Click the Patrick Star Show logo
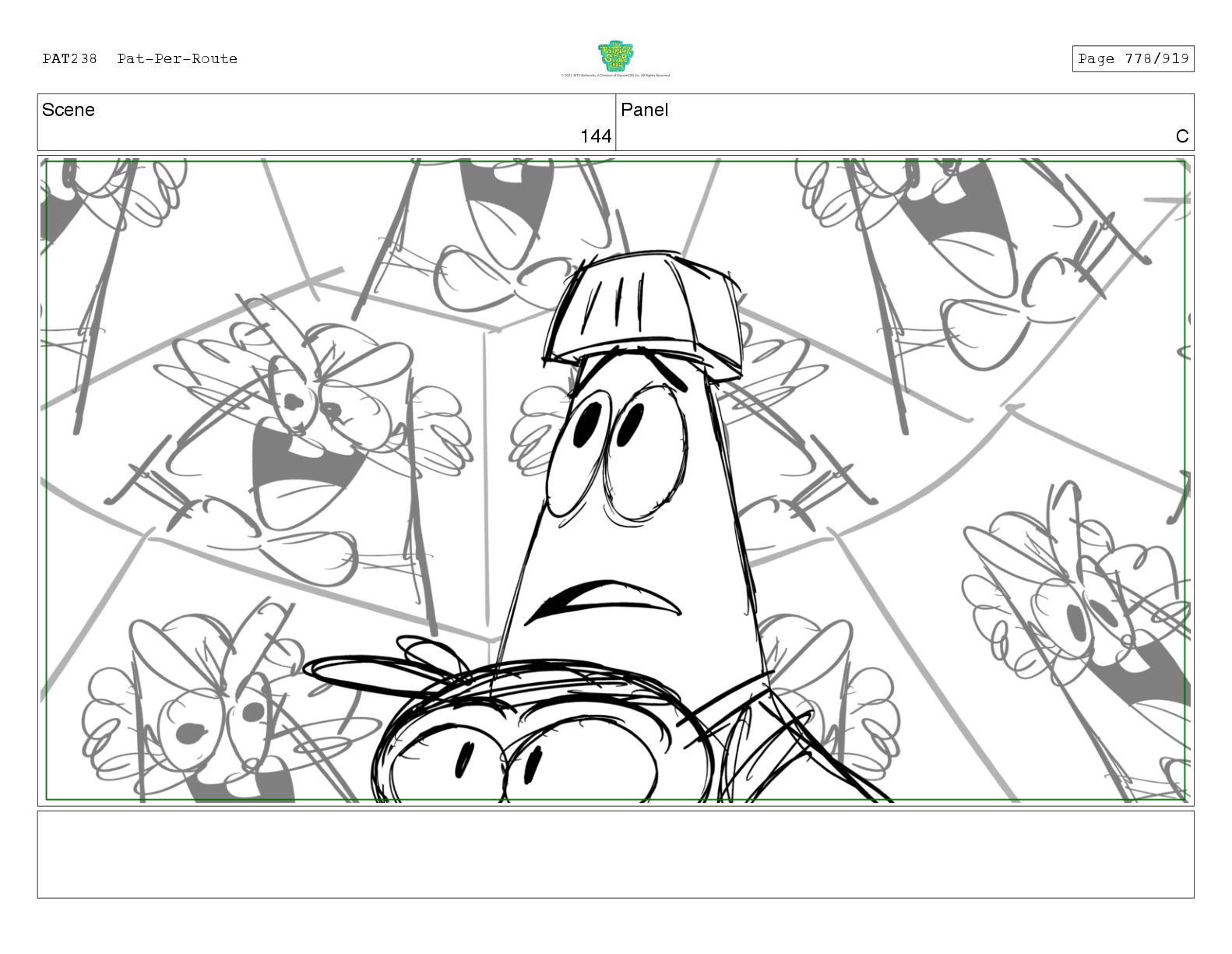The image size is (1232, 954). (615, 57)
